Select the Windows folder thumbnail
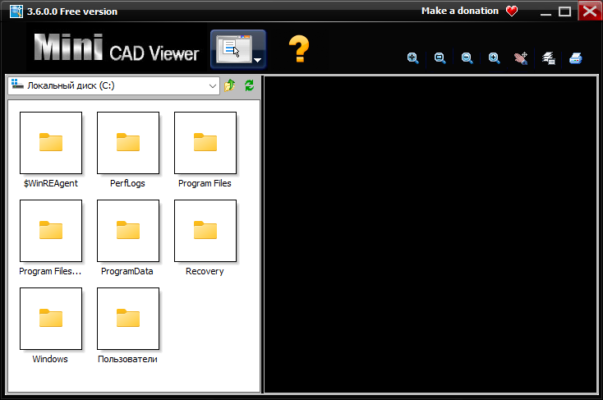 click(51, 318)
